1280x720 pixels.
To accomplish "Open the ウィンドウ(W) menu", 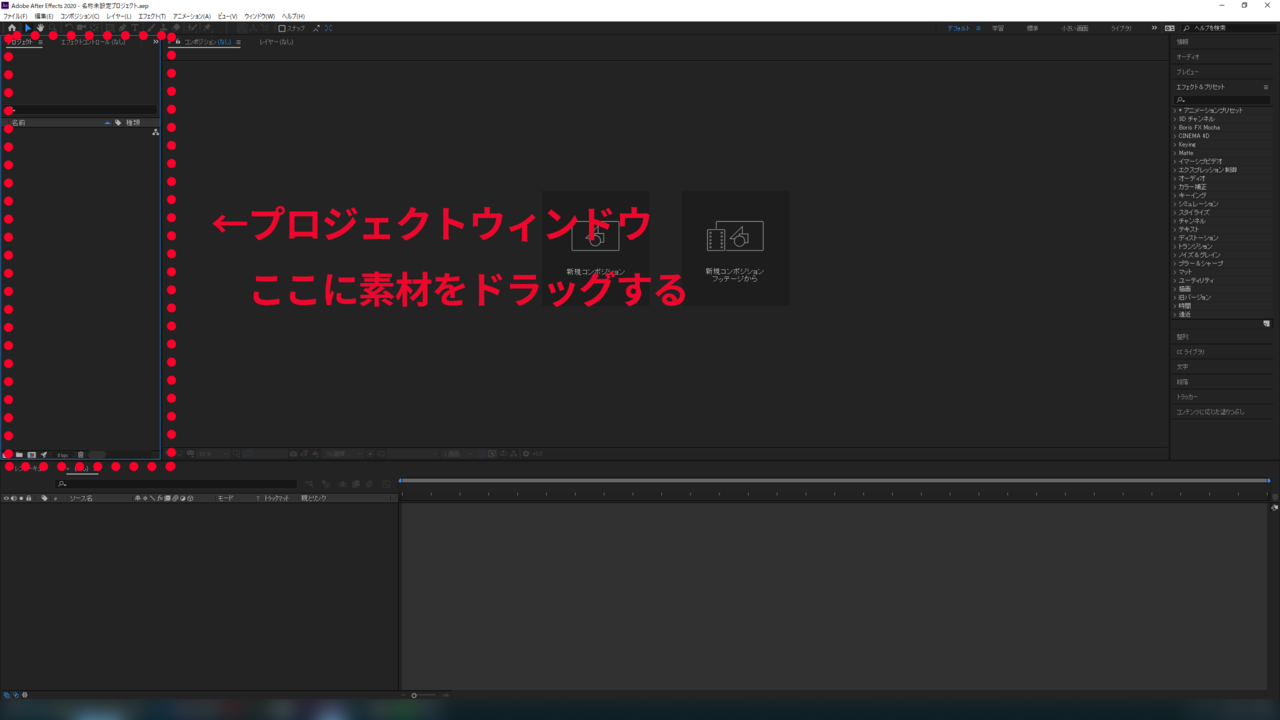I will point(260,16).
